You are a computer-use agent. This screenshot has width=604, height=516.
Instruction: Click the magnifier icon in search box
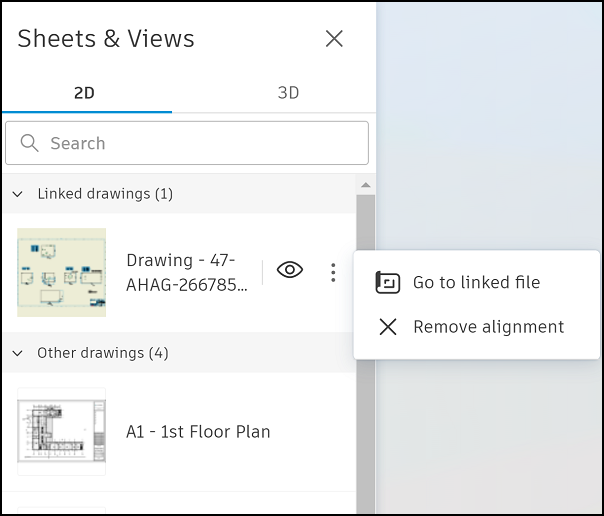click(x=29, y=143)
